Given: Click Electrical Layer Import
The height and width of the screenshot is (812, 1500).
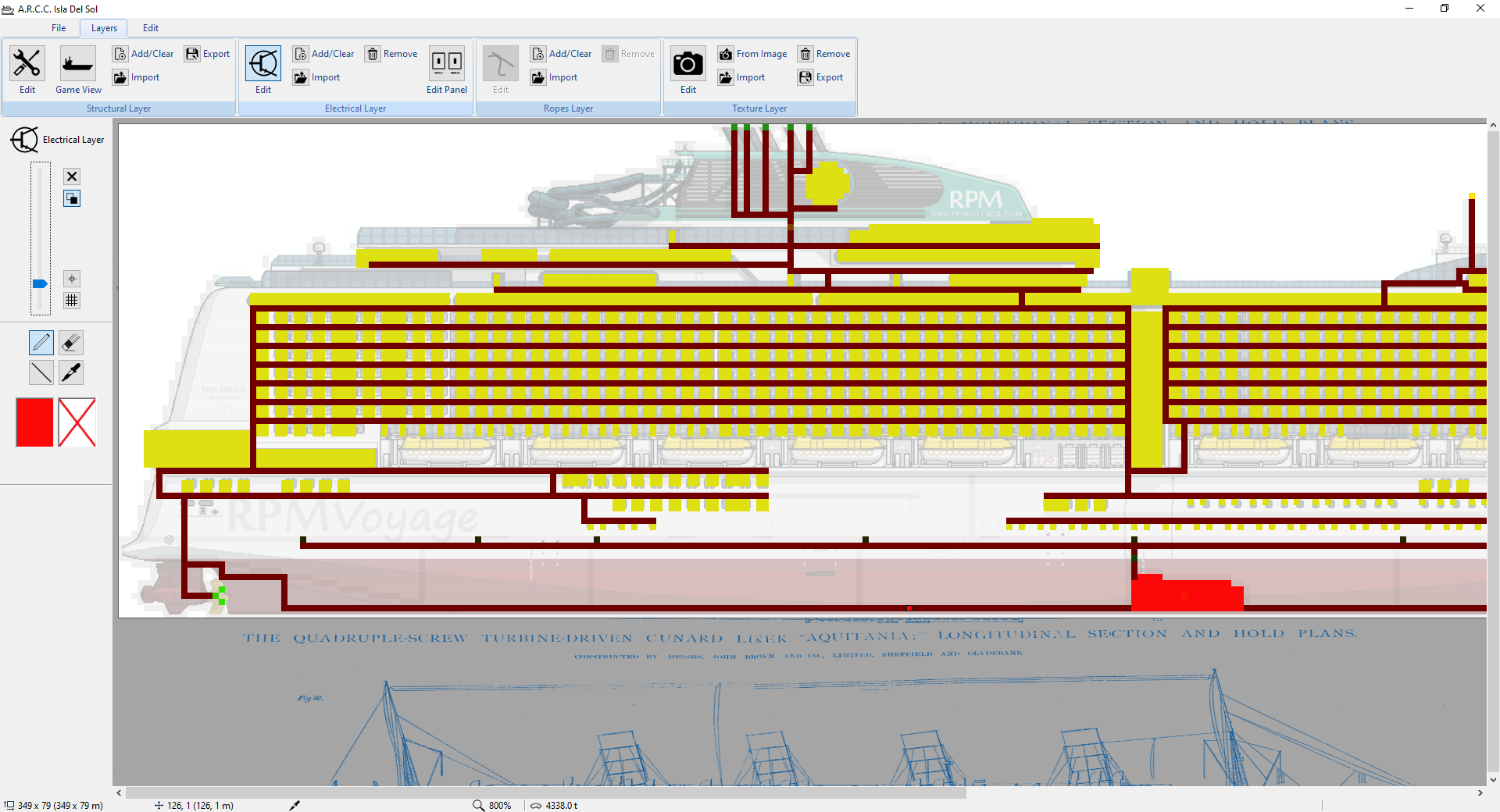Looking at the screenshot, I should 317,77.
